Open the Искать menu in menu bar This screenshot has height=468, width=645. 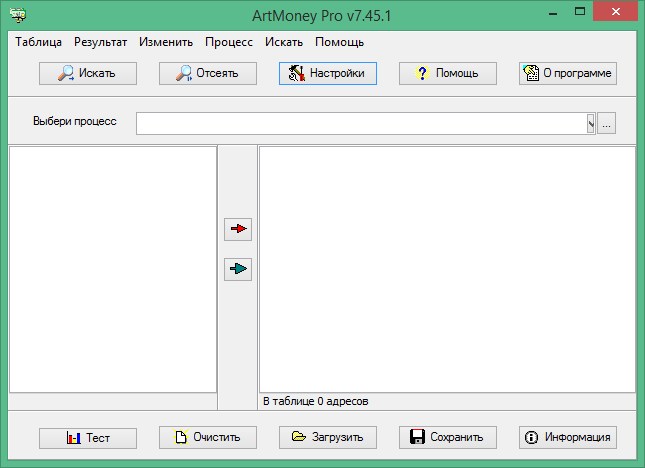[284, 42]
